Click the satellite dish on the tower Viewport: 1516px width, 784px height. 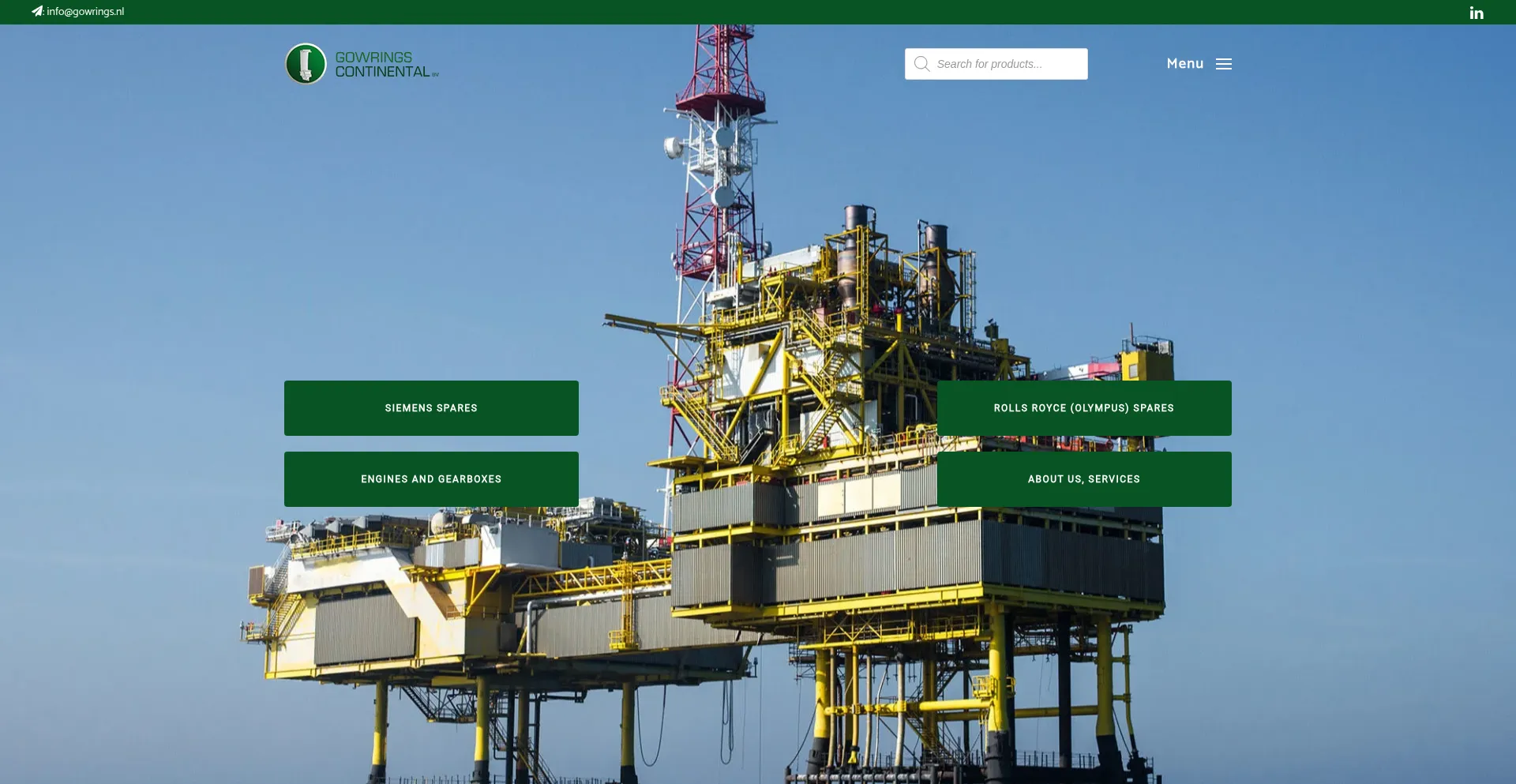[674, 146]
